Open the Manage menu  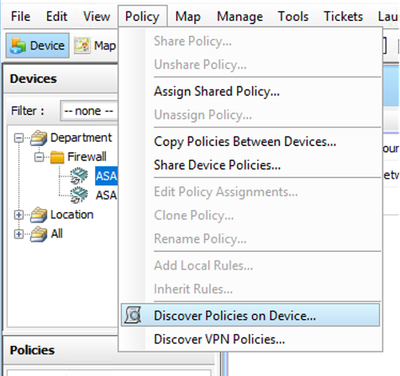pyautogui.click(x=240, y=16)
